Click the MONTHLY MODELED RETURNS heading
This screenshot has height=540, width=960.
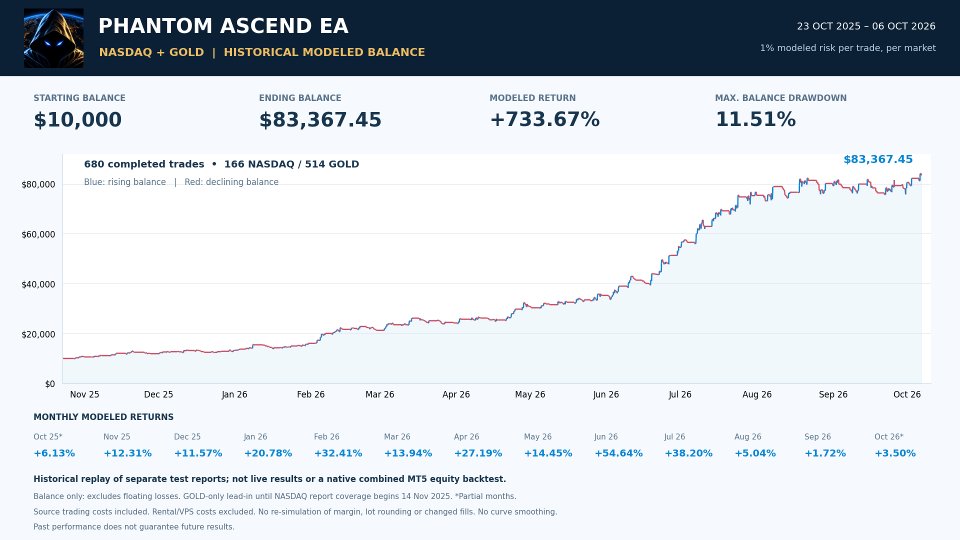click(103, 417)
